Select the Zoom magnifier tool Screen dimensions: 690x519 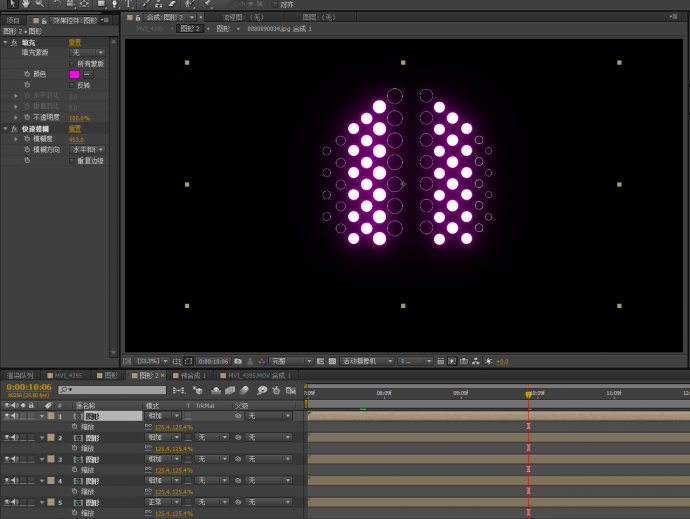tap(41, 4)
